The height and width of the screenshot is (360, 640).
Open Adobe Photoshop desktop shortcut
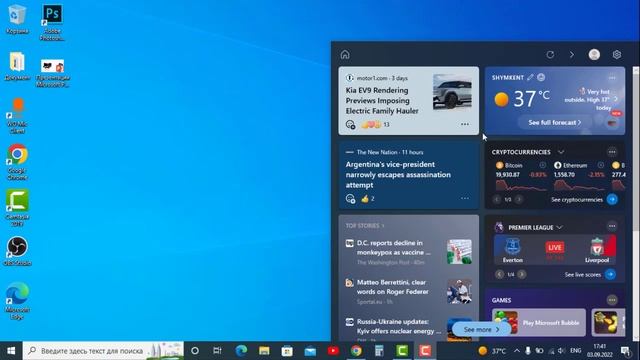[52, 22]
